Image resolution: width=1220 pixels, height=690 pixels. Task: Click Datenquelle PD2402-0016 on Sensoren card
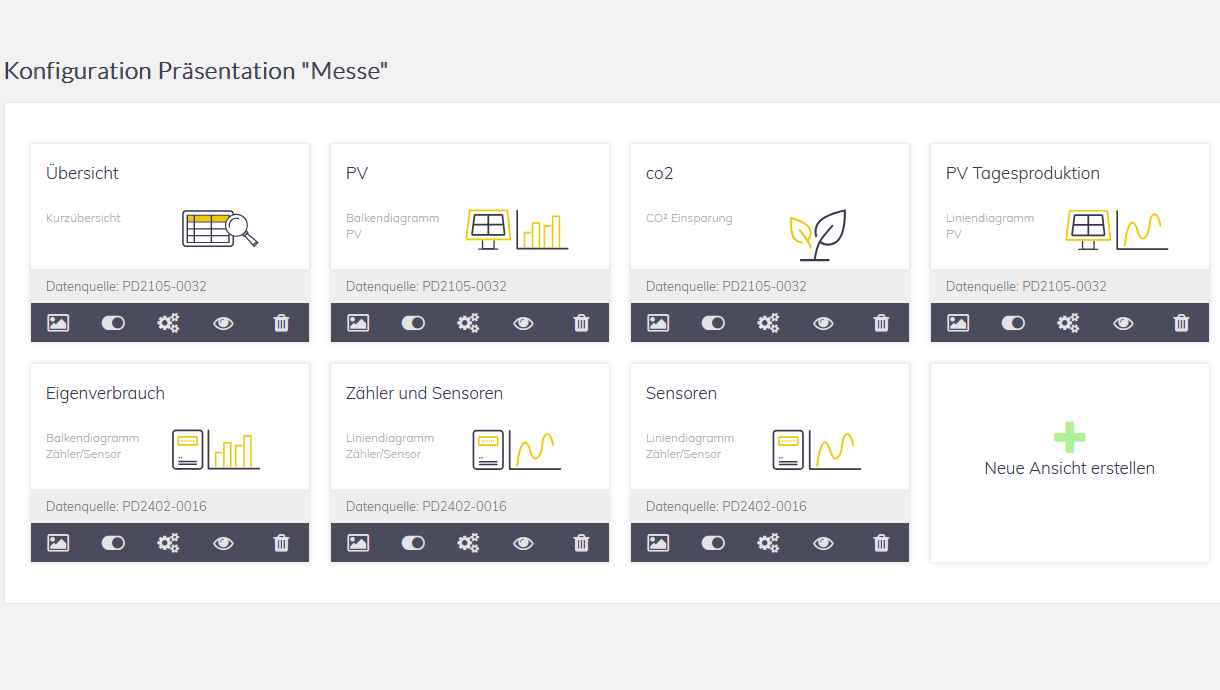[726, 506]
